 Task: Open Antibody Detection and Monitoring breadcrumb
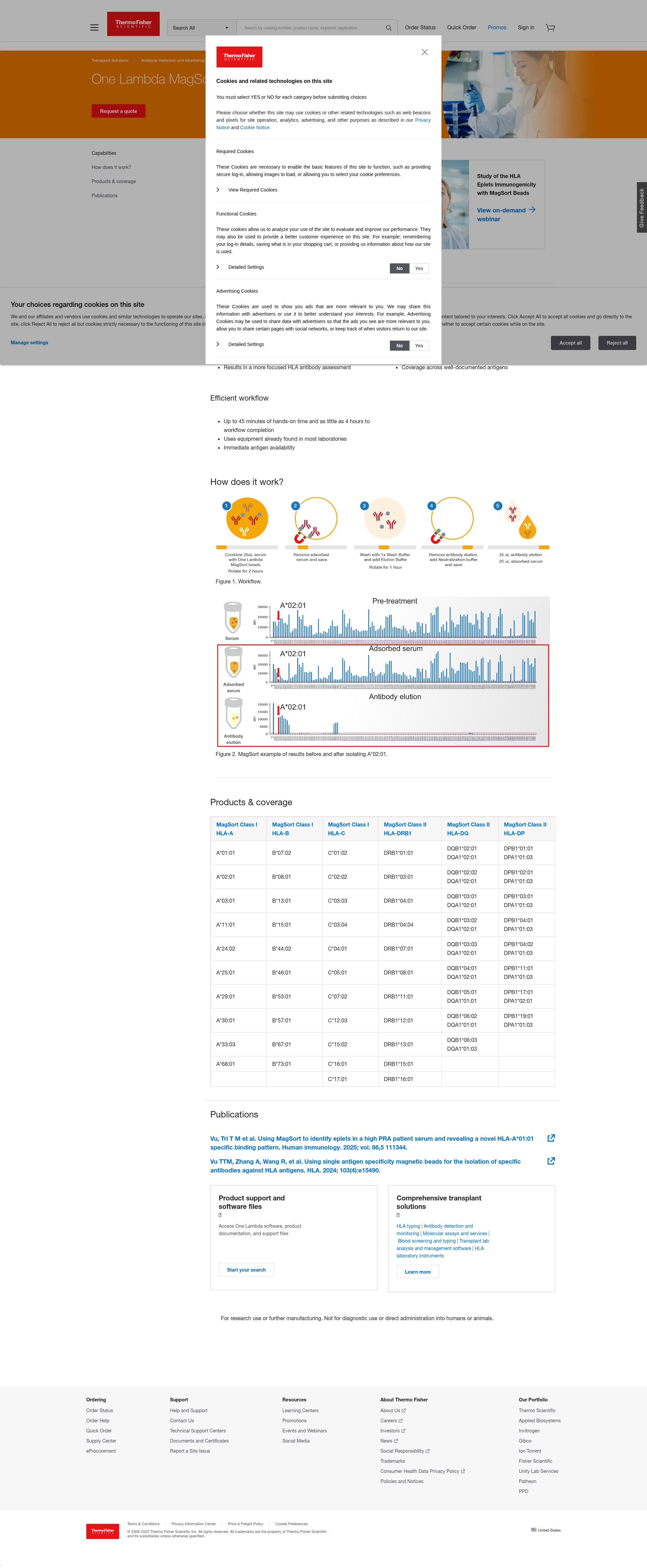click(173, 60)
